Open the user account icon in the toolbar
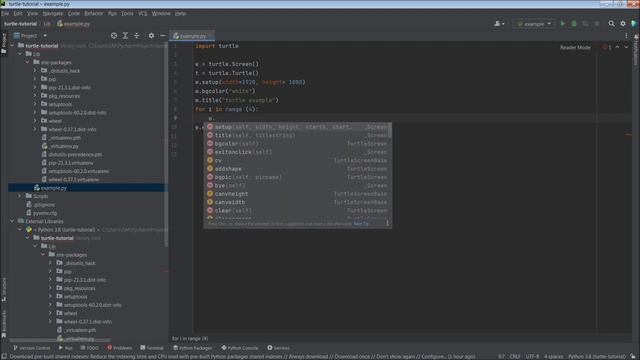640x360 pixels. (x=499, y=24)
